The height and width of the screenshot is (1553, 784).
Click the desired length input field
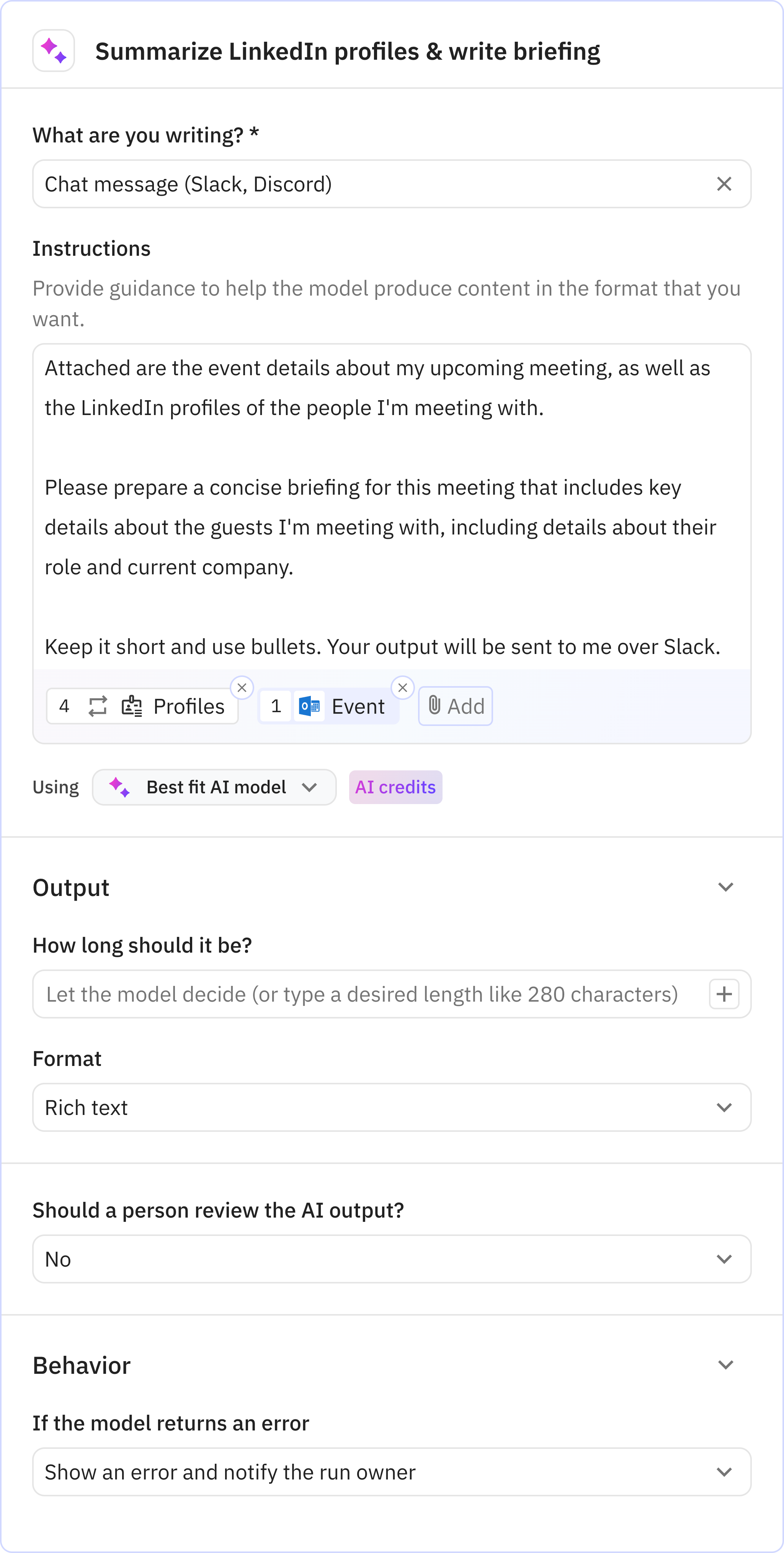click(x=362, y=994)
